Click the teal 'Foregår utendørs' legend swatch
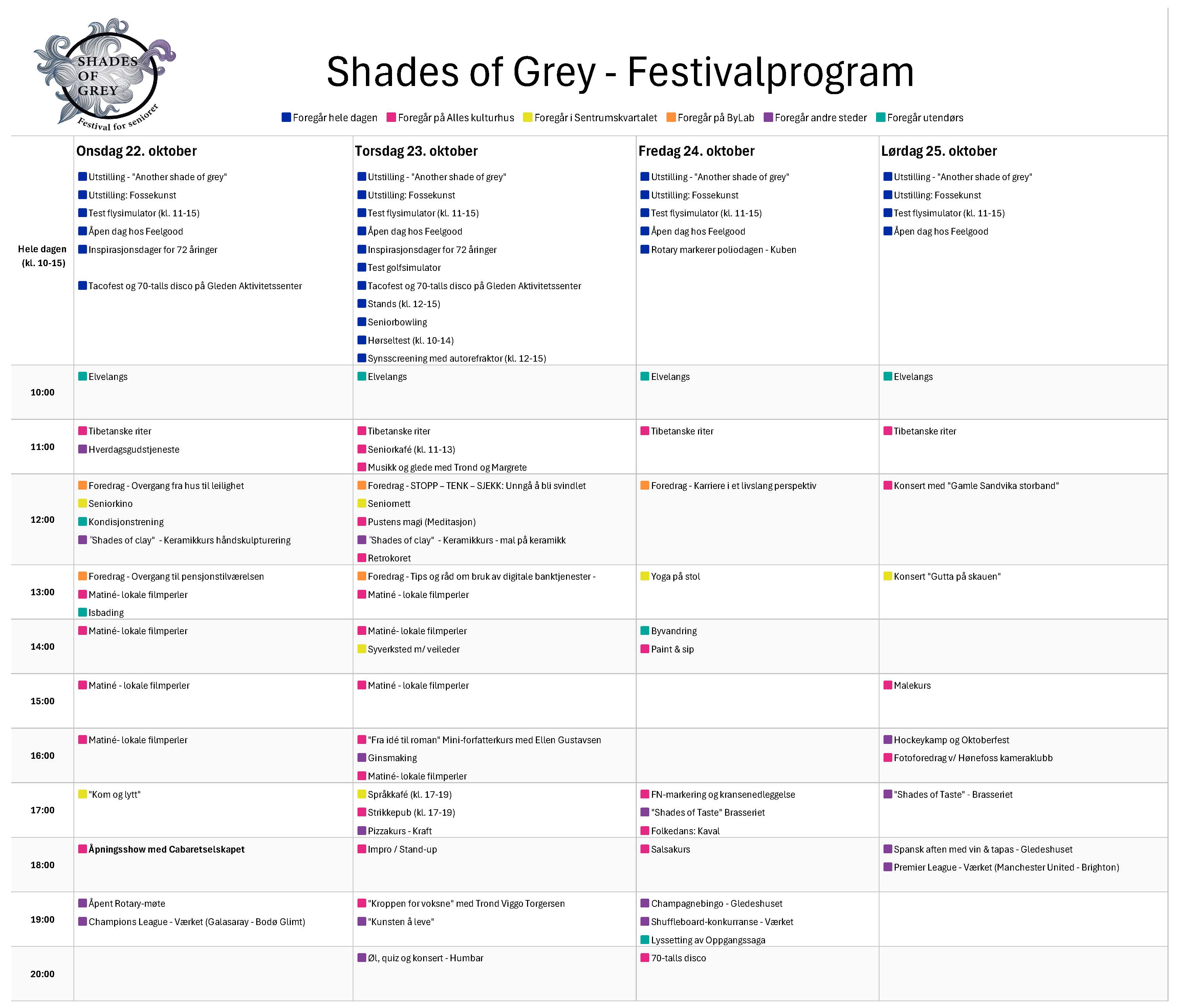 880,117
